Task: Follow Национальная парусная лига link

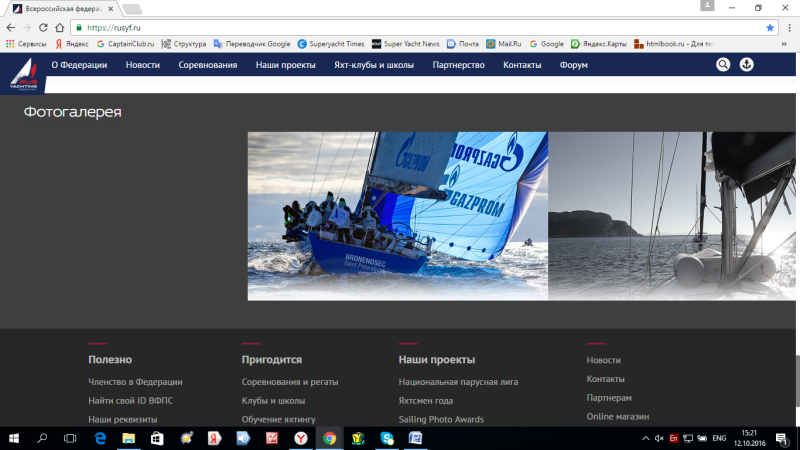Action: pos(458,382)
